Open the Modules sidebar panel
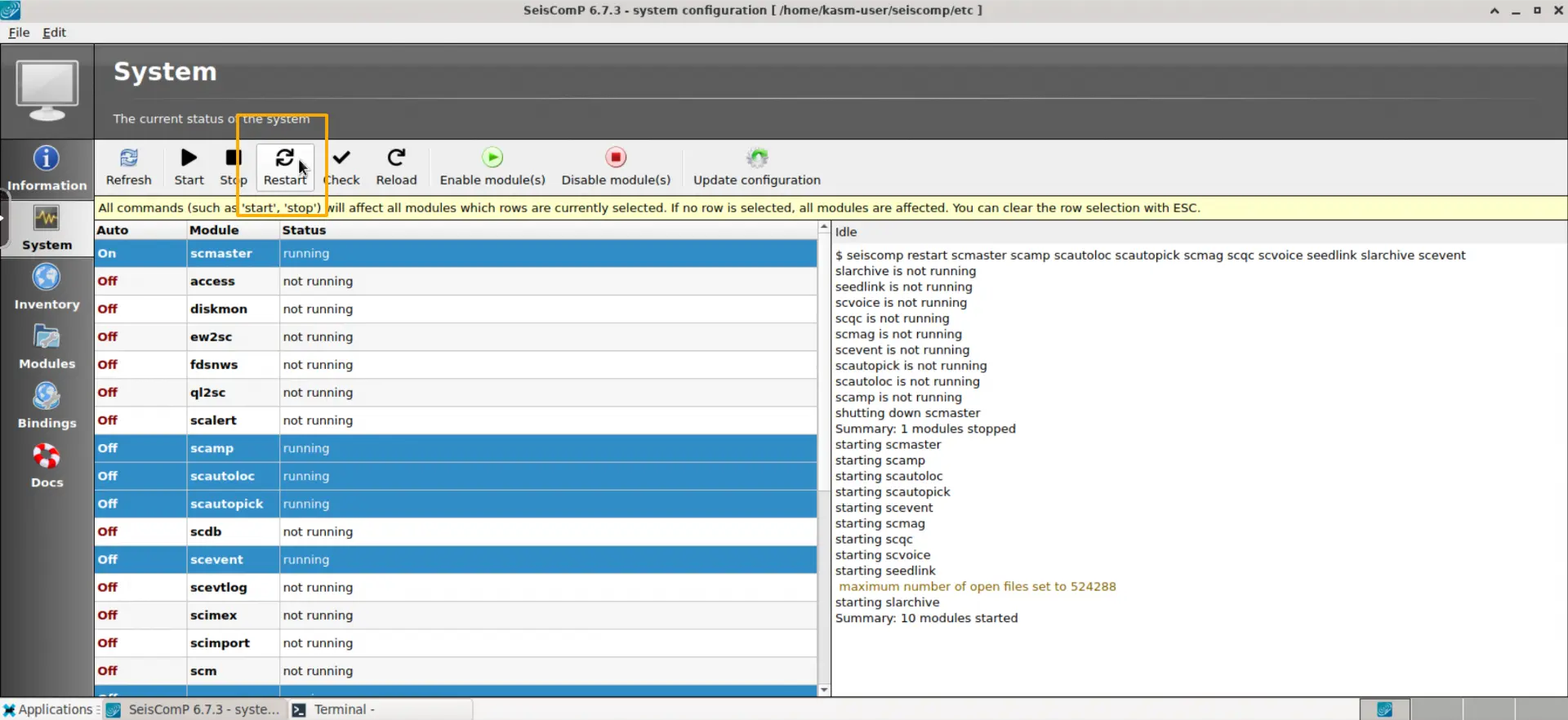Screen dimensions: 1568x720 click(47, 348)
